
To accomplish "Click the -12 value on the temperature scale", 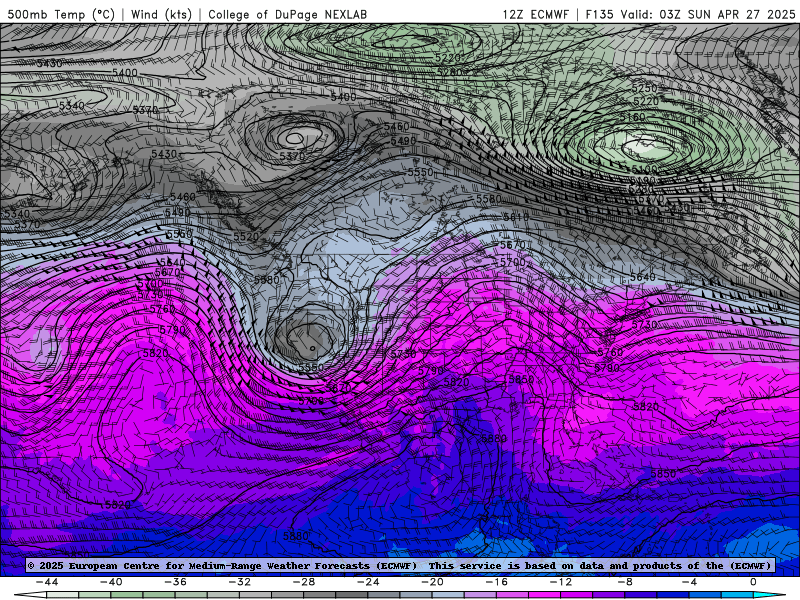I will click(561, 582).
